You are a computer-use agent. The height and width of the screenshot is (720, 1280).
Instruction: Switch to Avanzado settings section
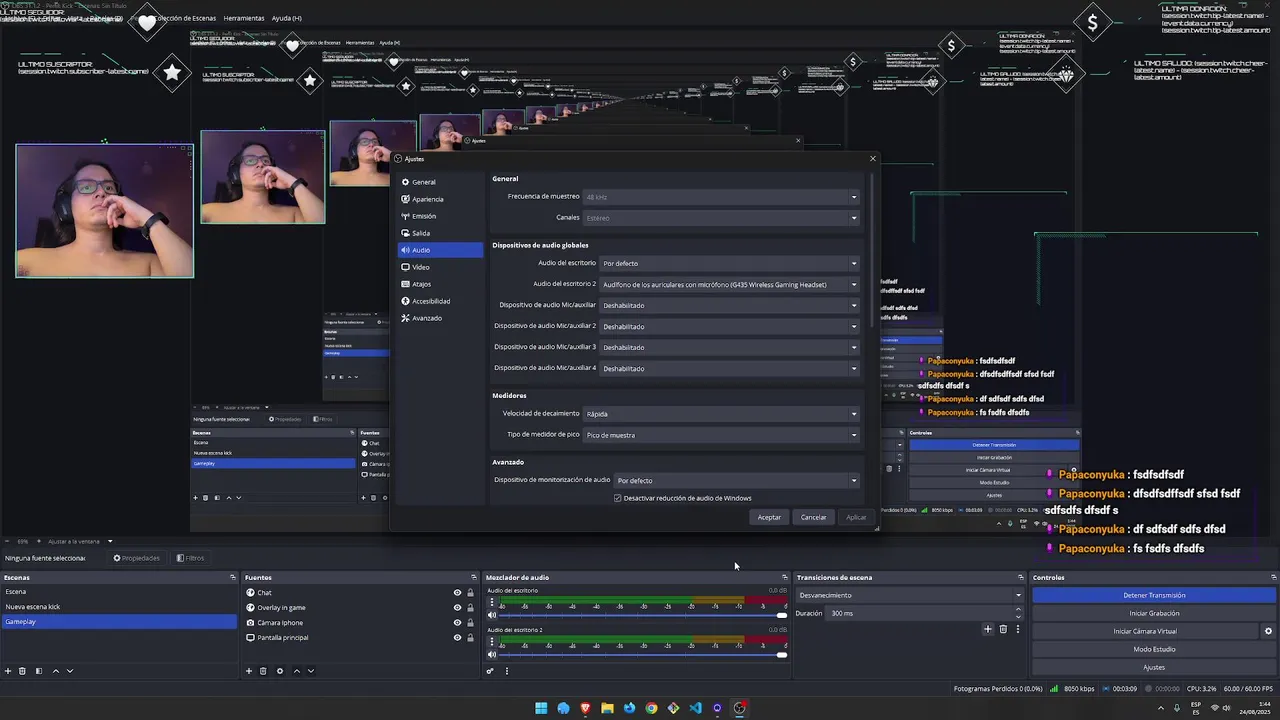coord(440,318)
